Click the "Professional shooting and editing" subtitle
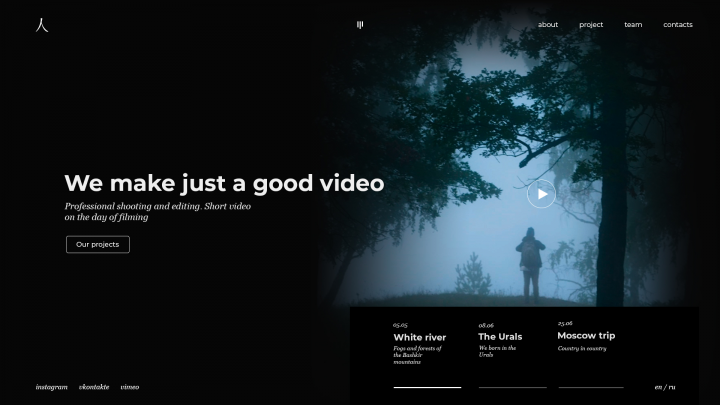The image size is (720, 405). click(x=158, y=212)
